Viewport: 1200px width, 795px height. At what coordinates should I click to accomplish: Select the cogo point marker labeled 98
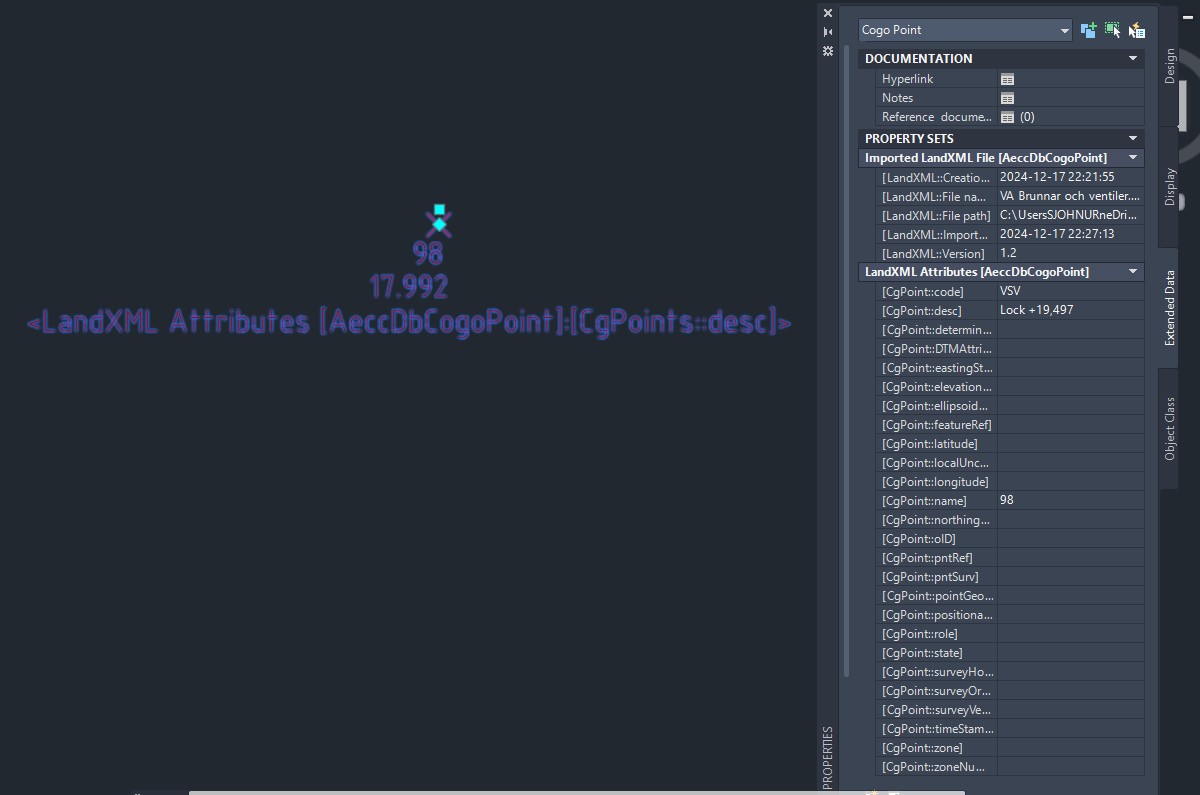tap(438, 222)
